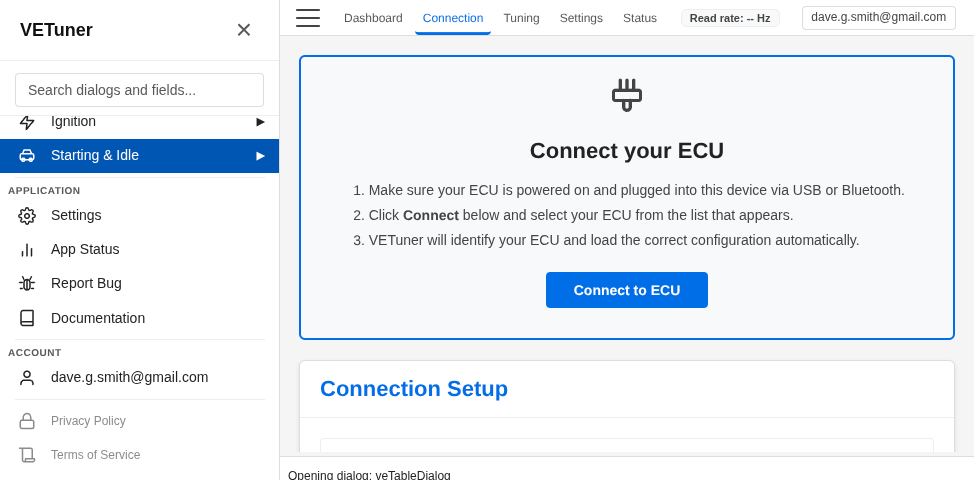The height and width of the screenshot is (480, 974).
Task: Click the Terms of Service scroll icon
Action: 27,455
